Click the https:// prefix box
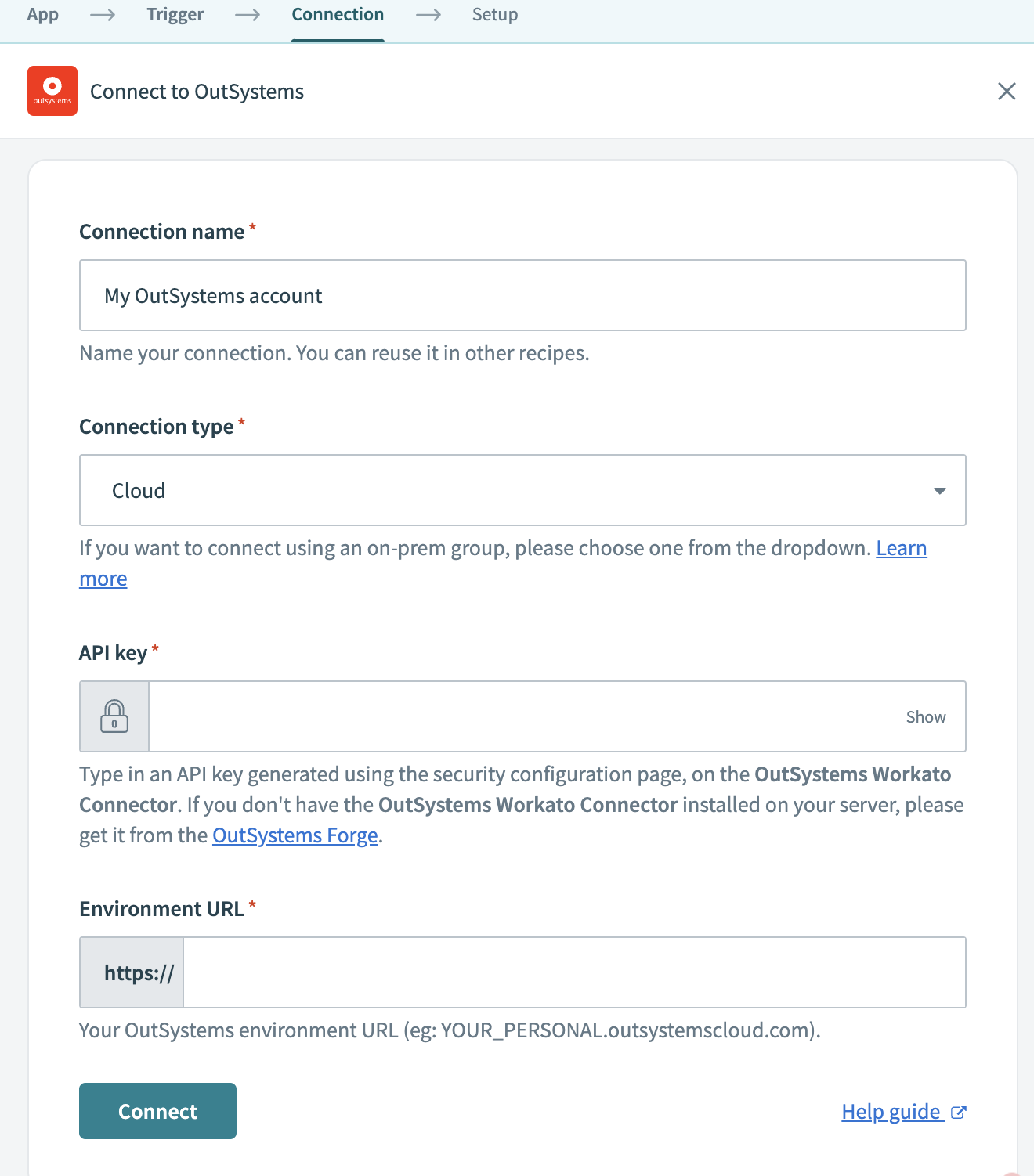The image size is (1034, 1176). [132, 972]
